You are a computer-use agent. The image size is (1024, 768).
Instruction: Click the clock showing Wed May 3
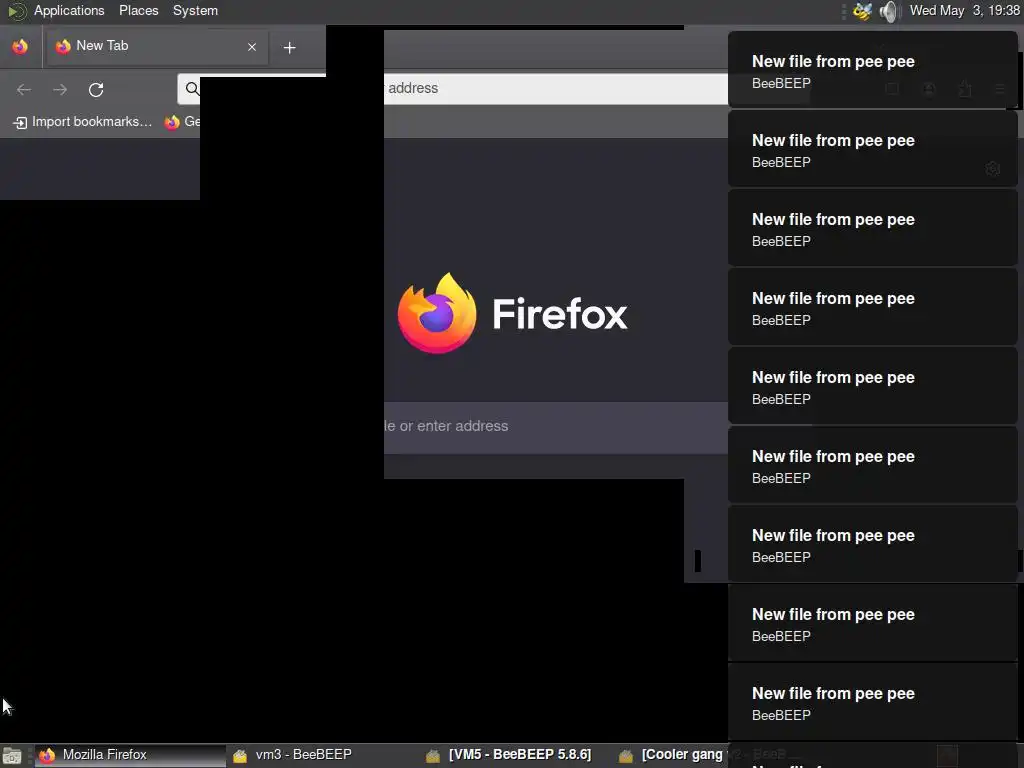[x=964, y=10]
